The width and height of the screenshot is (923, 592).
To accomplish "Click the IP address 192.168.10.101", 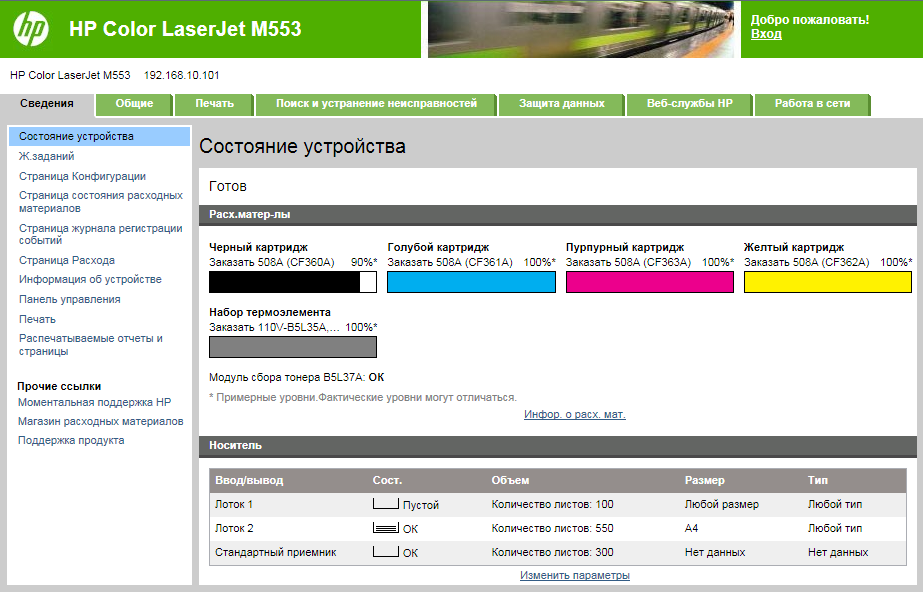I will (181, 75).
